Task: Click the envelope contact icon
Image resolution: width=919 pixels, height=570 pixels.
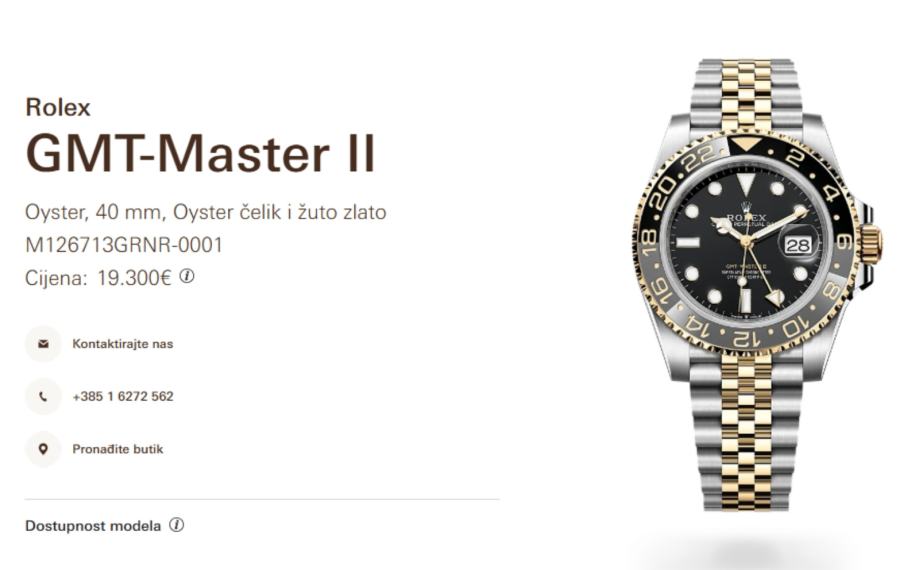Action: 43,344
